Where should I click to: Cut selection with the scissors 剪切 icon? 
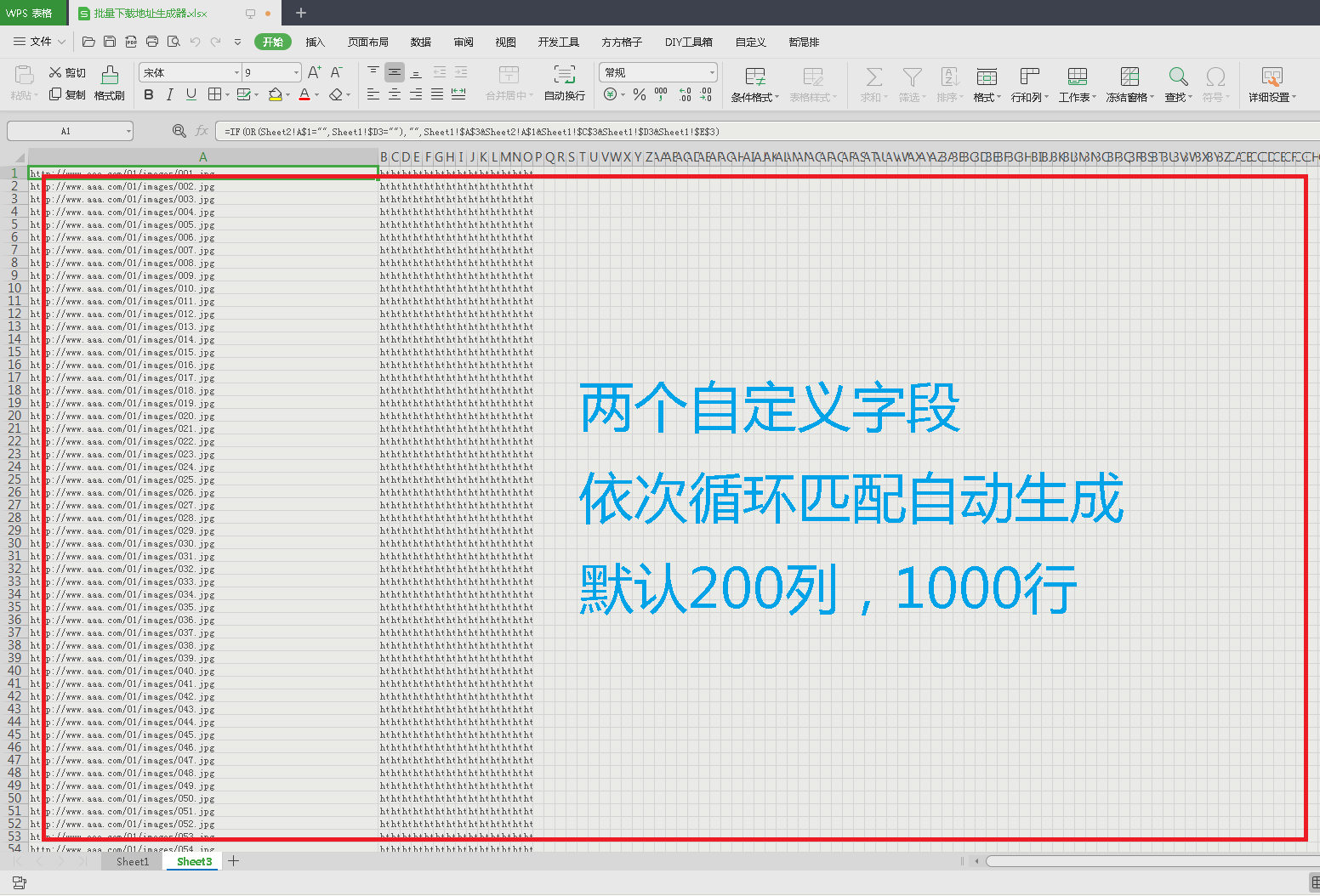[x=67, y=73]
